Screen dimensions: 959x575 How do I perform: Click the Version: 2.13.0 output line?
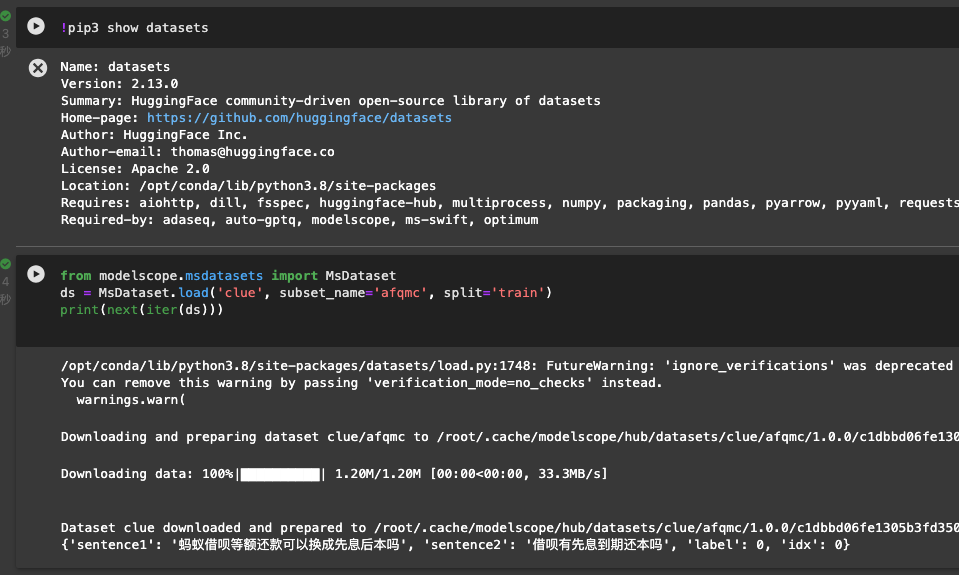(x=119, y=84)
